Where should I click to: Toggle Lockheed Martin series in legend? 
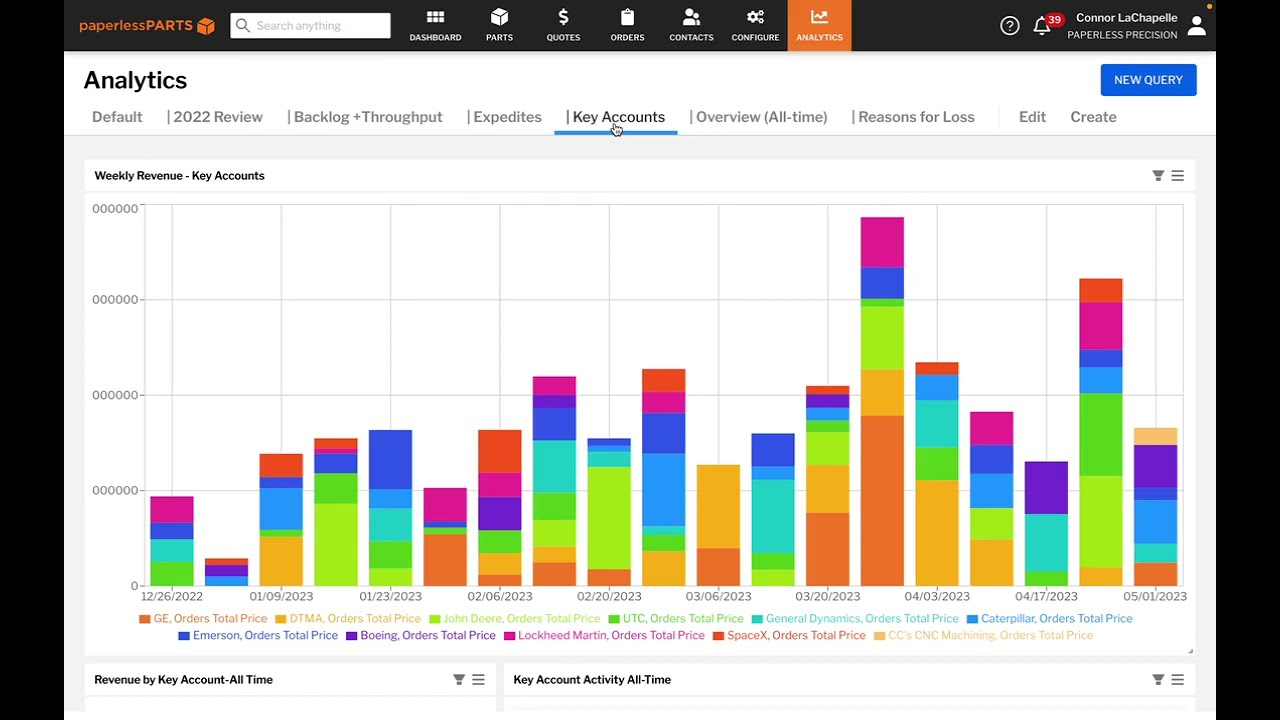[x=604, y=636]
